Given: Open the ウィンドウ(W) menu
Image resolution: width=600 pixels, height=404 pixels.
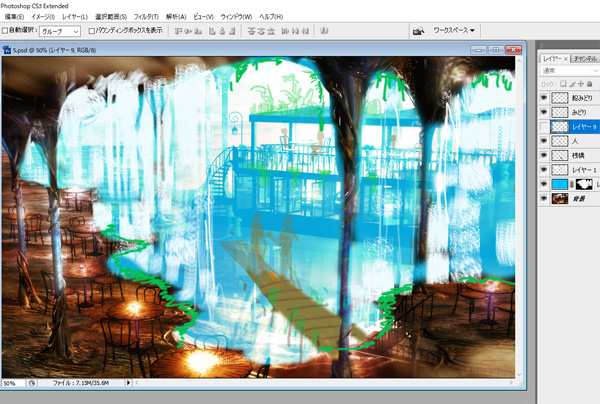Looking at the screenshot, I should tap(236, 17).
